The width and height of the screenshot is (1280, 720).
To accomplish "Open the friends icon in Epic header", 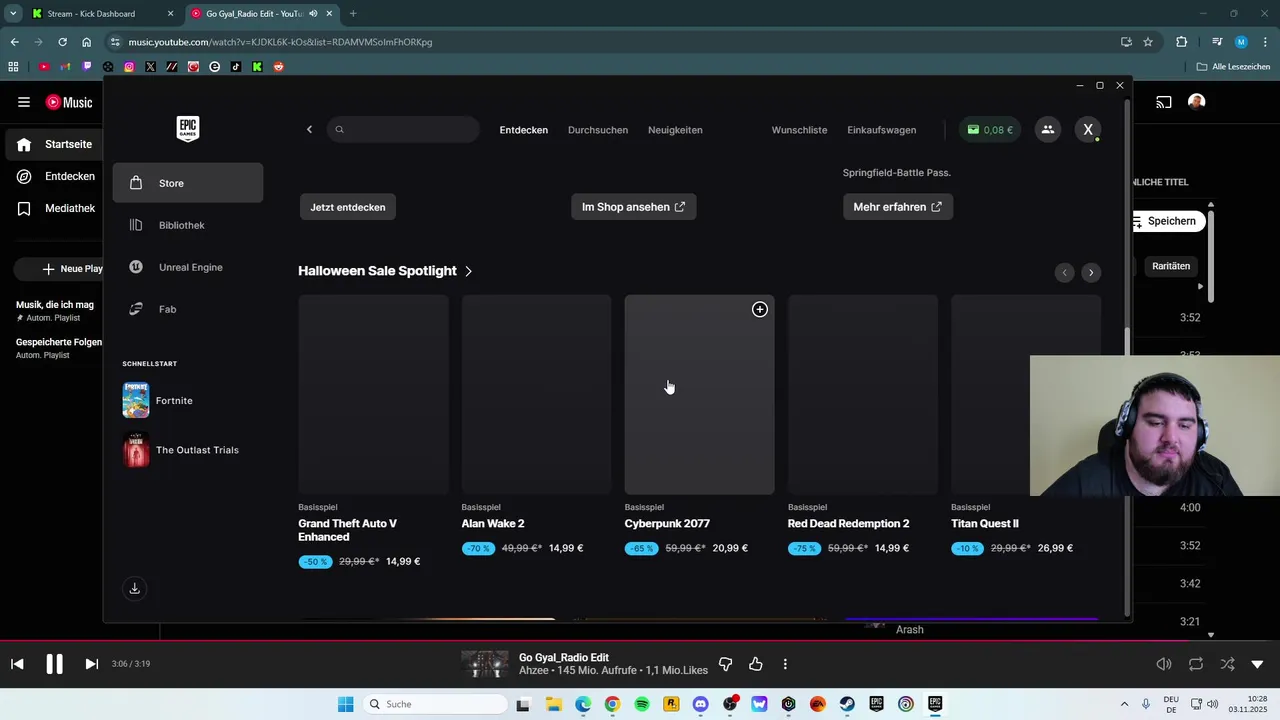I will tap(1047, 129).
